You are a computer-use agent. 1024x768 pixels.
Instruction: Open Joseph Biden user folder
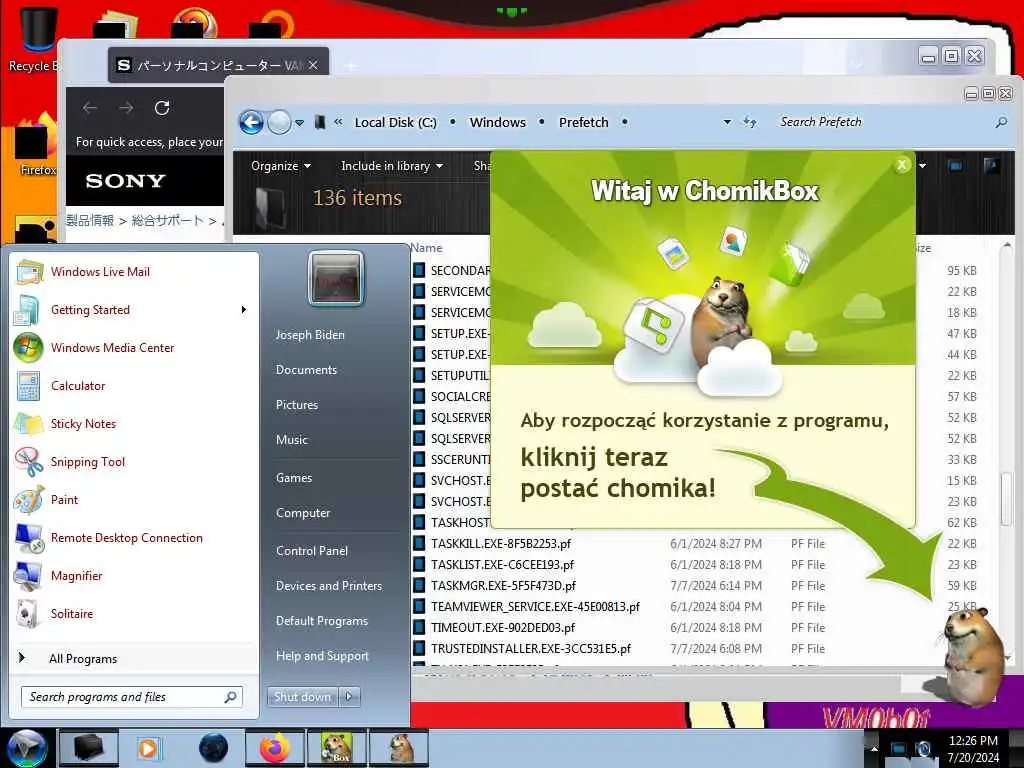tap(310, 334)
